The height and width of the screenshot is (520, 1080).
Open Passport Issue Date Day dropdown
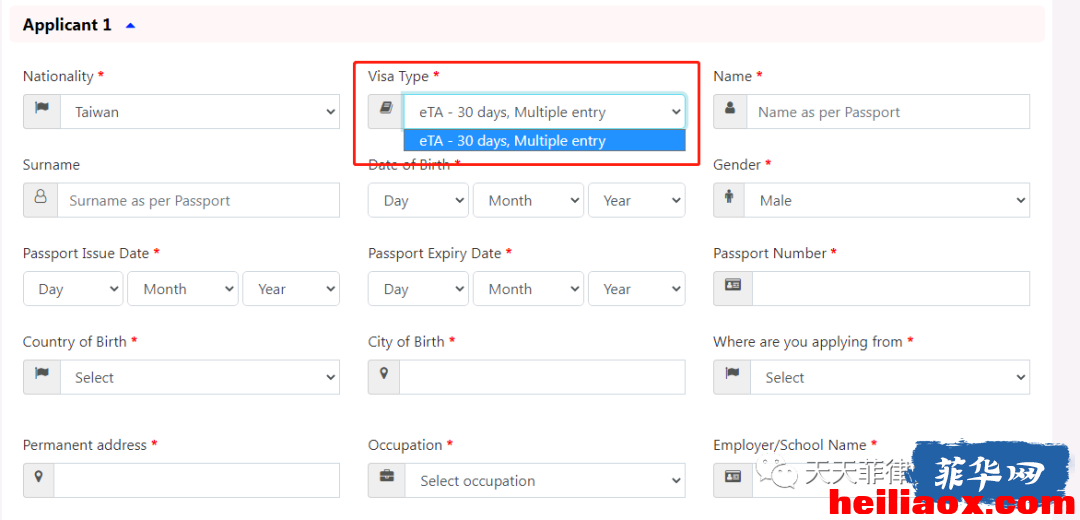(73, 289)
